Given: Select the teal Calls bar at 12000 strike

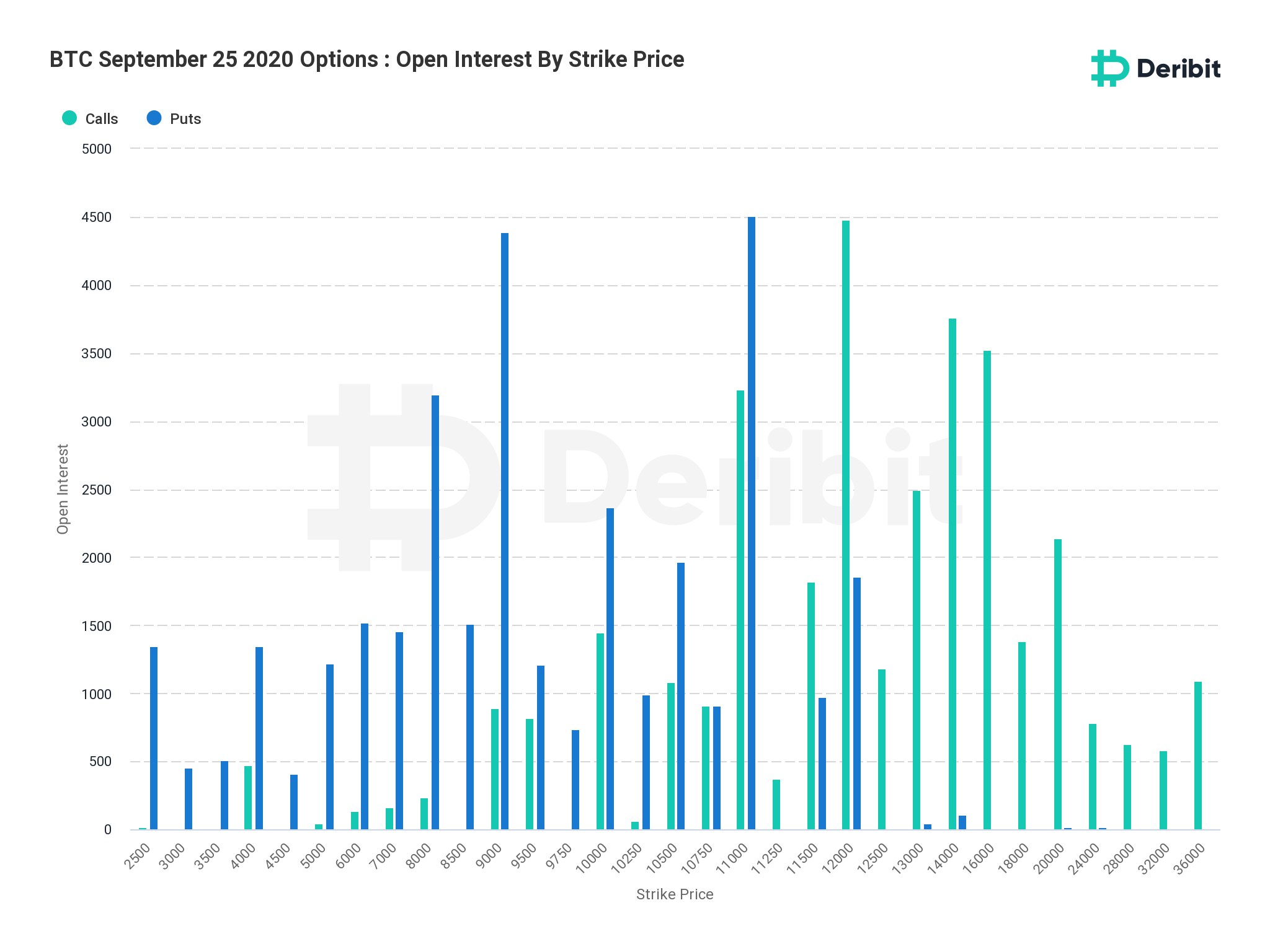Looking at the screenshot, I should [846, 525].
